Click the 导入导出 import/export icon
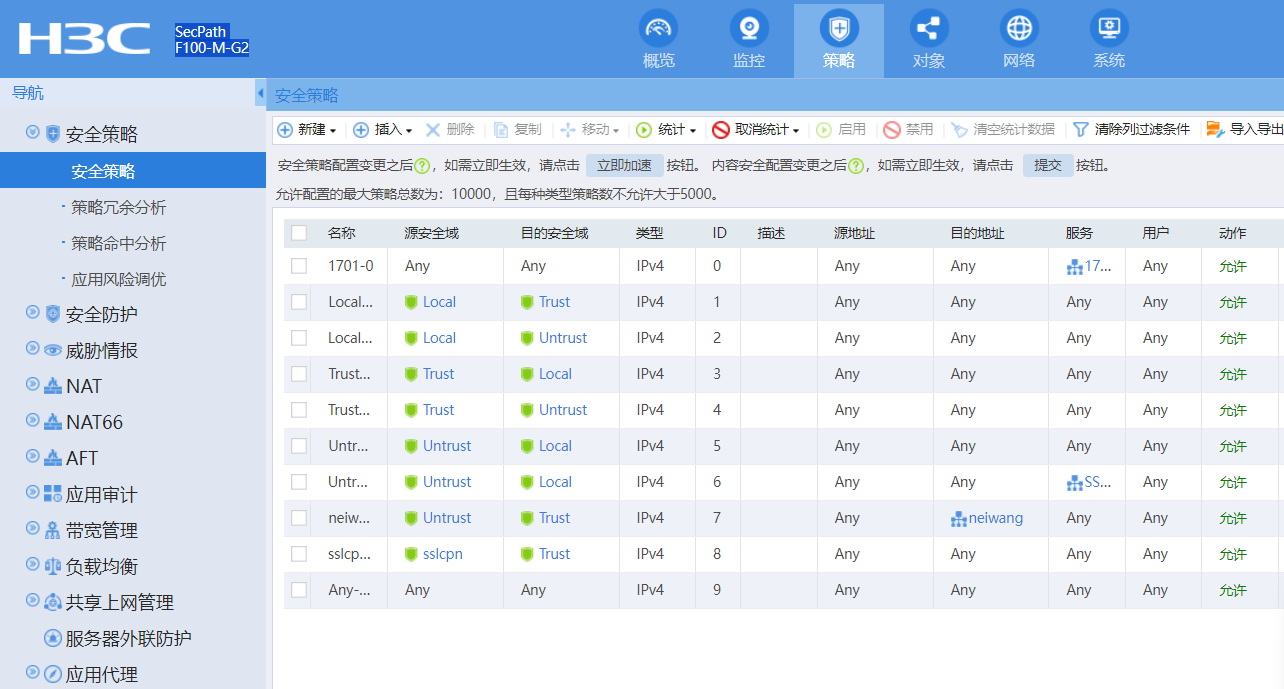This screenshot has height=689, width=1284. click(1215, 130)
